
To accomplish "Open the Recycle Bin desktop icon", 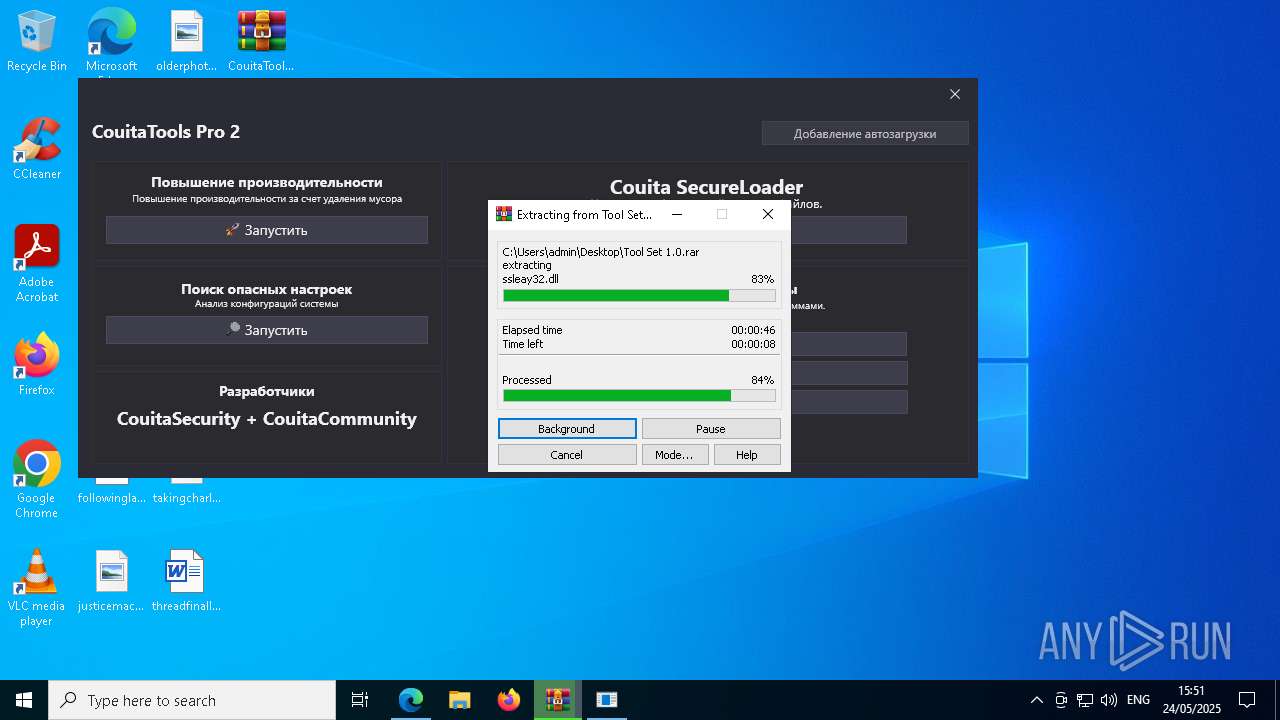I will point(37,41).
